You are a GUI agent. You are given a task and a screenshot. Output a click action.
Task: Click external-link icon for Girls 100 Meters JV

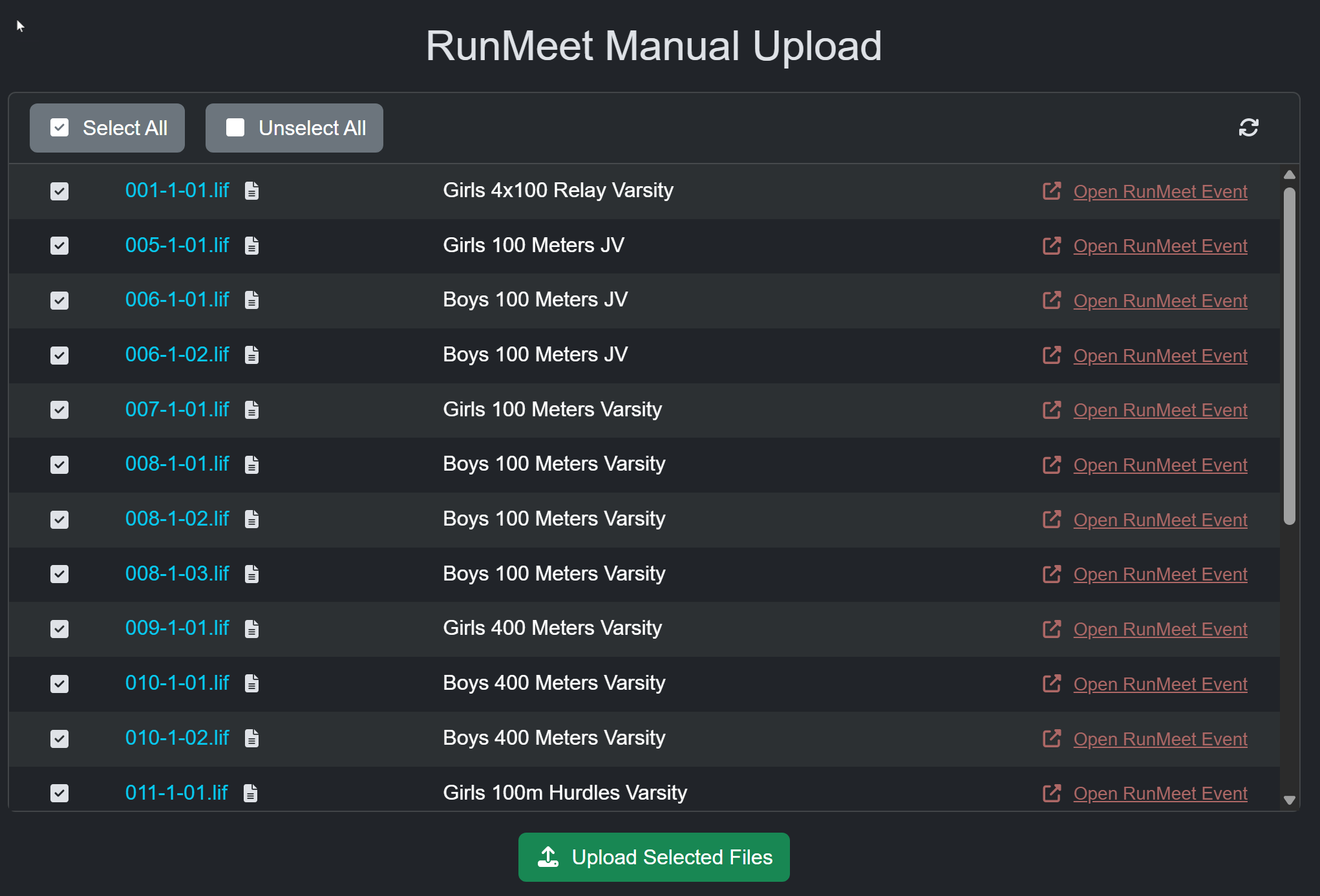tap(1051, 246)
